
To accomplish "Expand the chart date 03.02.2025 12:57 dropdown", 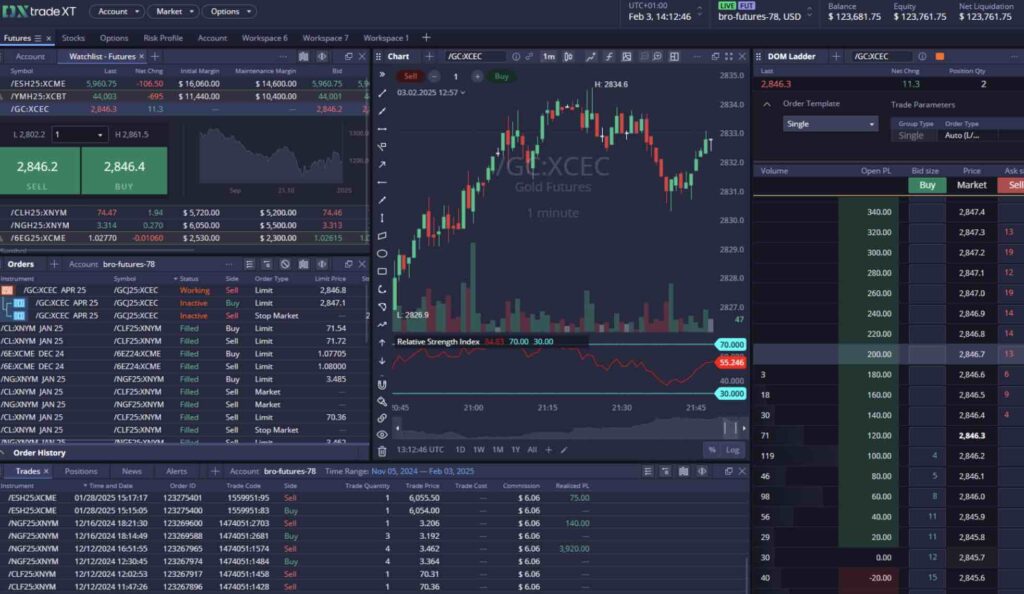I will (431, 93).
